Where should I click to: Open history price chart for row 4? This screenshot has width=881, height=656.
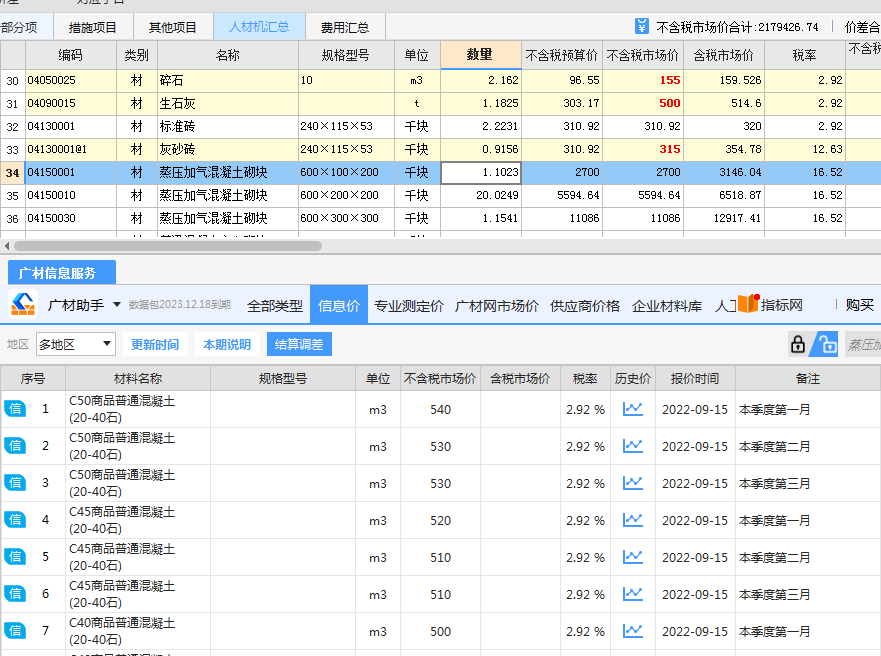633,520
